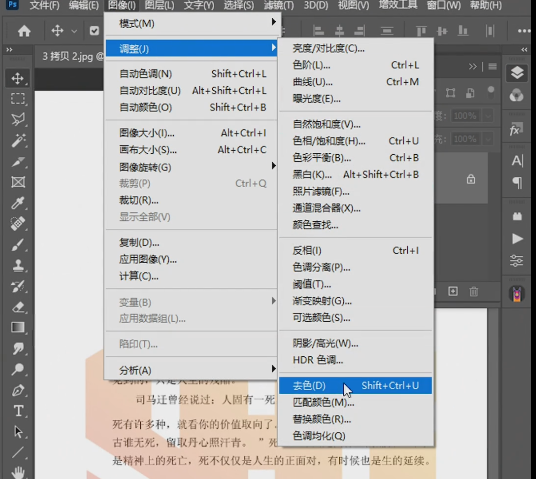Select the Frame tool
Screen dimensions: 536x479
pos(18,182)
